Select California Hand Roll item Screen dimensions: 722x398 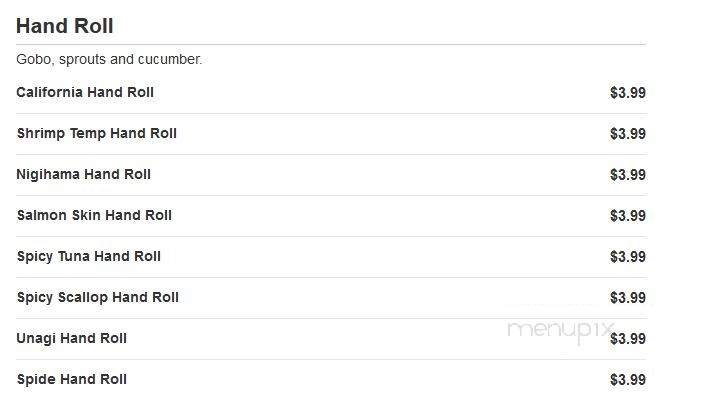(85, 92)
